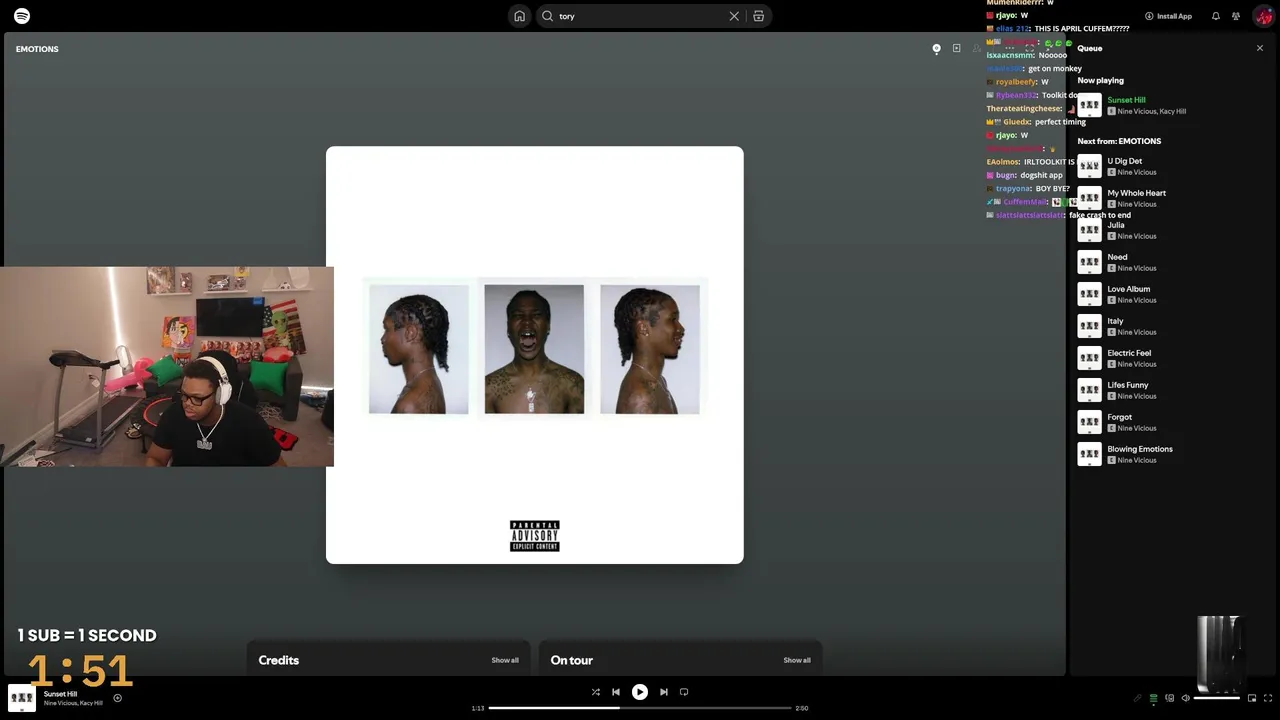Viewport: 1280px width, 720px height.
Task: Close the Queue panel
Action: [1259, 48]
